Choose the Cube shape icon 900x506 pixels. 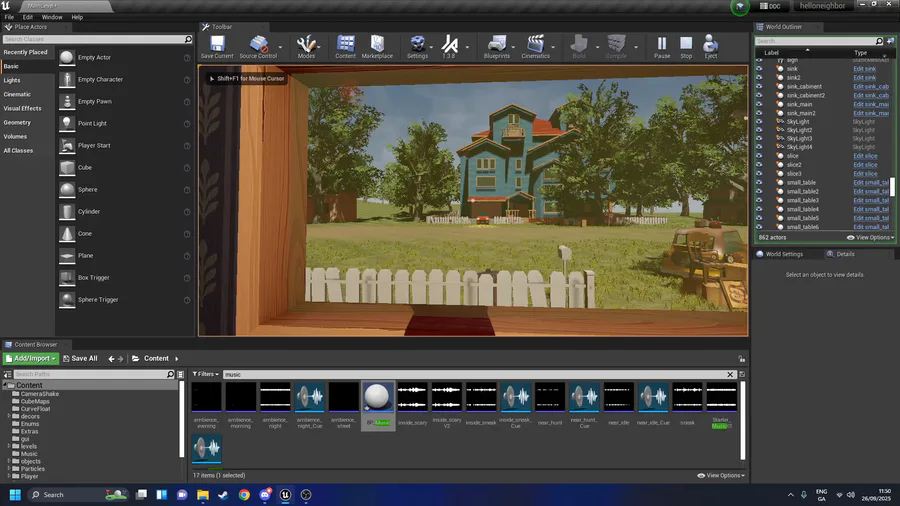67,168
